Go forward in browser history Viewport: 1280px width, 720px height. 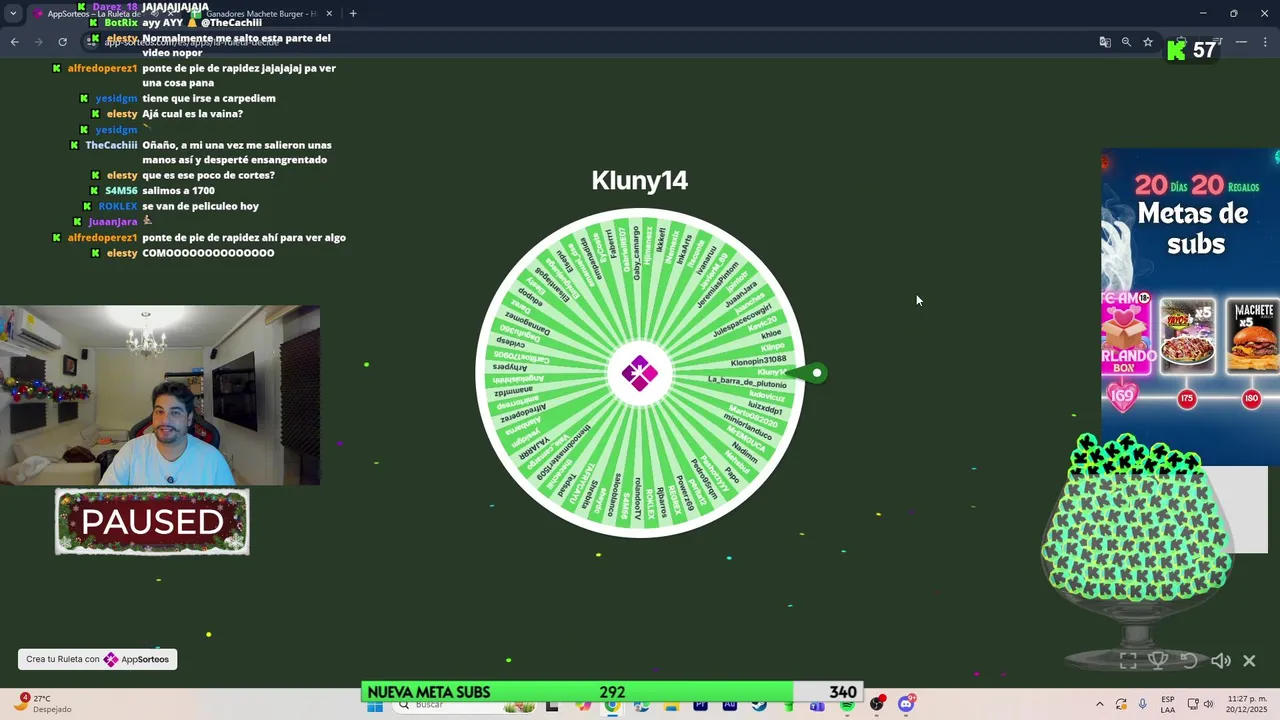(x=38, y=42)
